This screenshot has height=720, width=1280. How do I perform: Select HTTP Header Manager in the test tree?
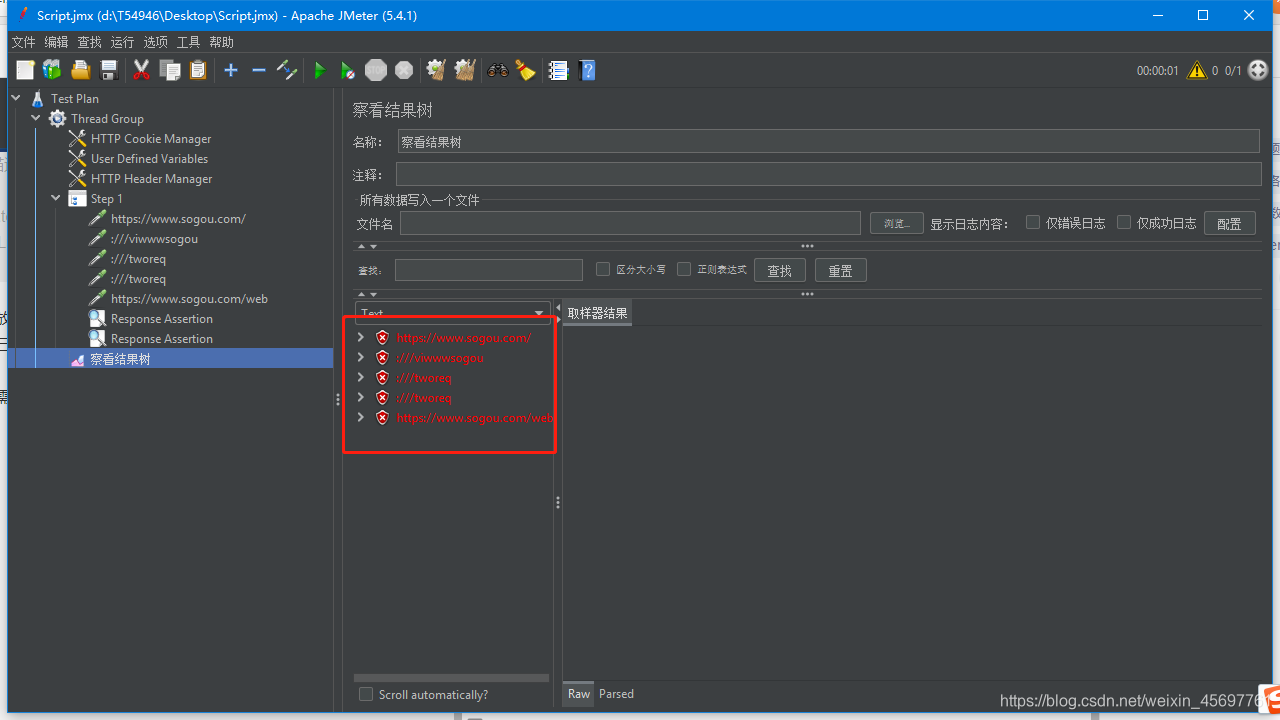coord(151,179)
